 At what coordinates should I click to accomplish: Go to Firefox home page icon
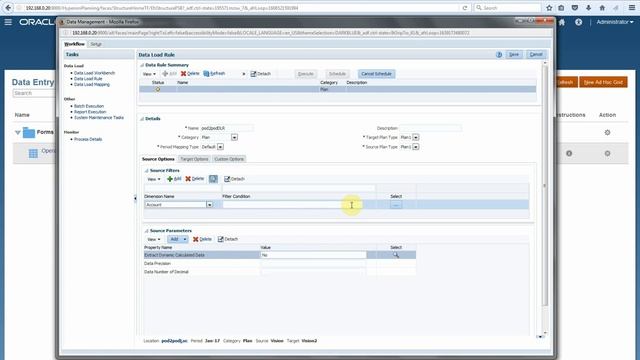[602, 8]
